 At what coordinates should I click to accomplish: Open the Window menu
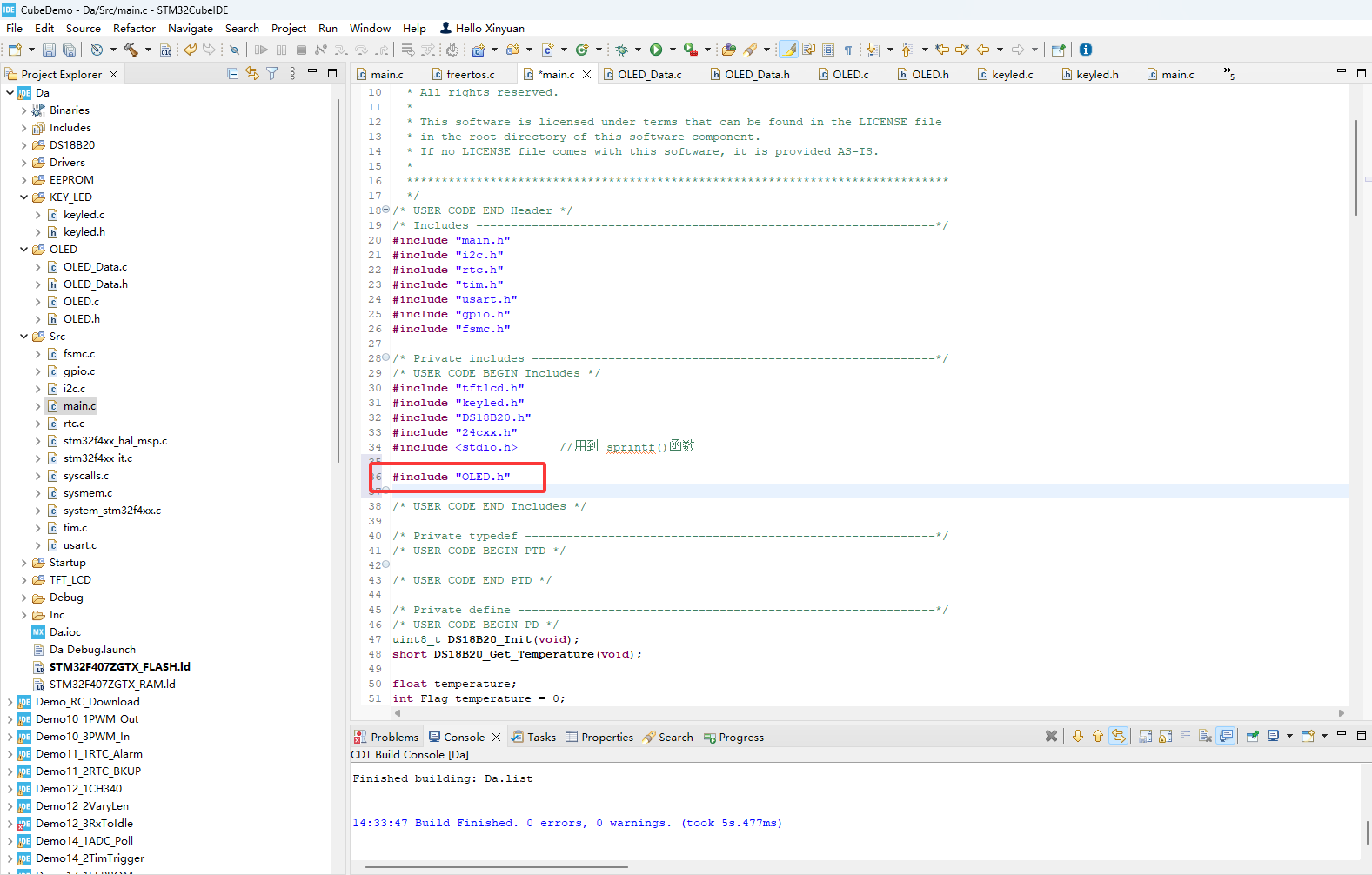coord(370,28)
